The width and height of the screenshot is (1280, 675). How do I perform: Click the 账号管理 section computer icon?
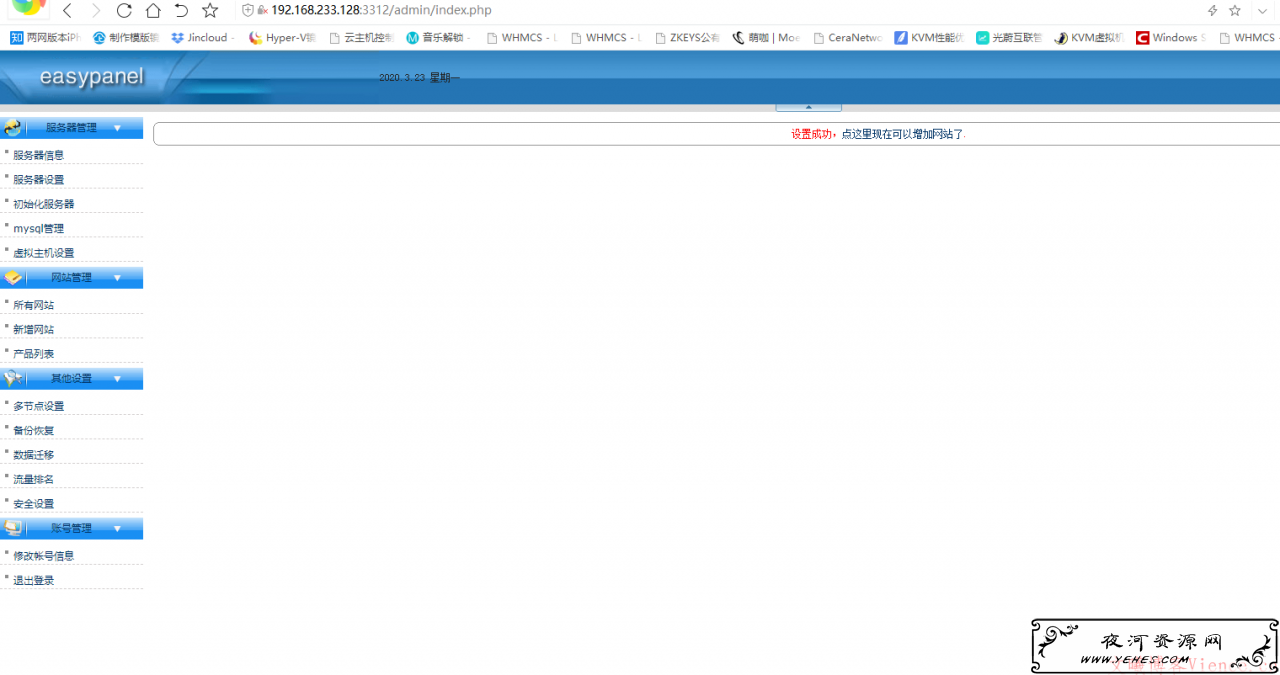(x=12, y=527)
